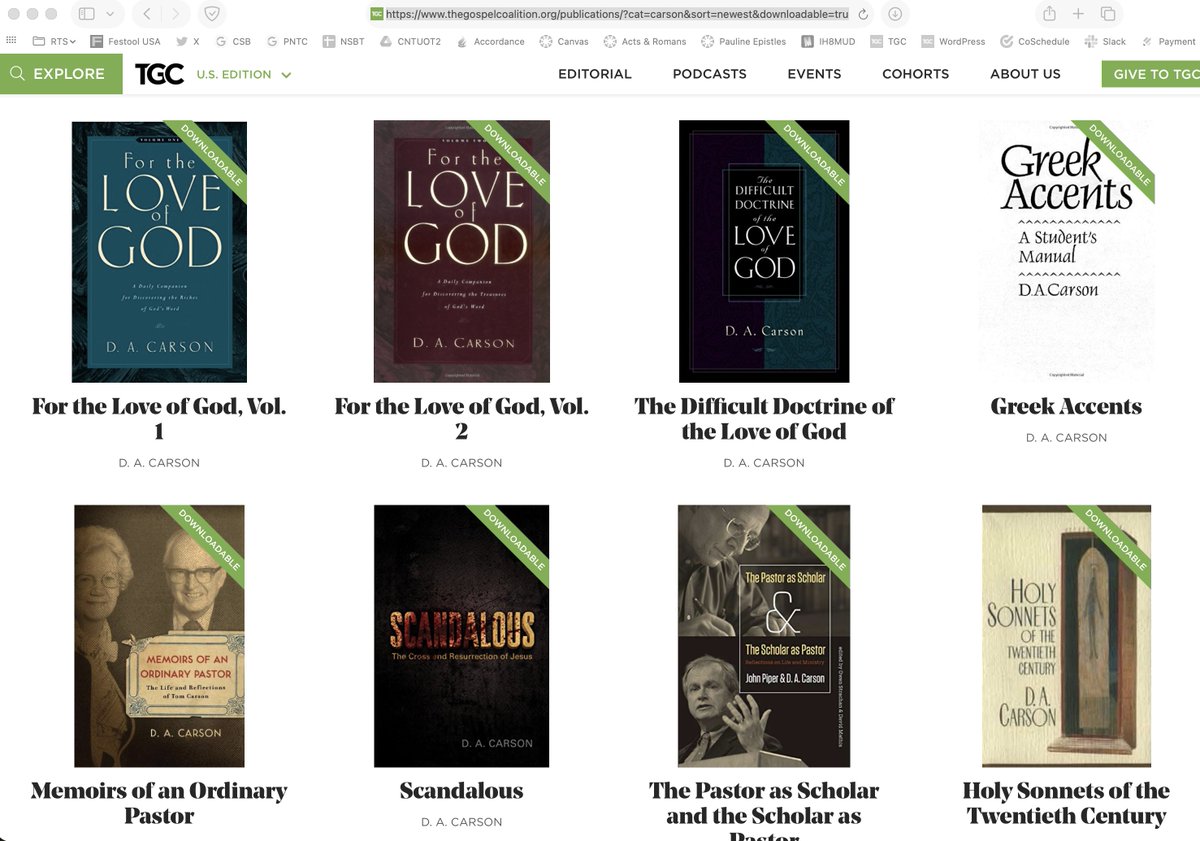
Task: Open the Greek Accents book cover
Action: (1066, 252)
